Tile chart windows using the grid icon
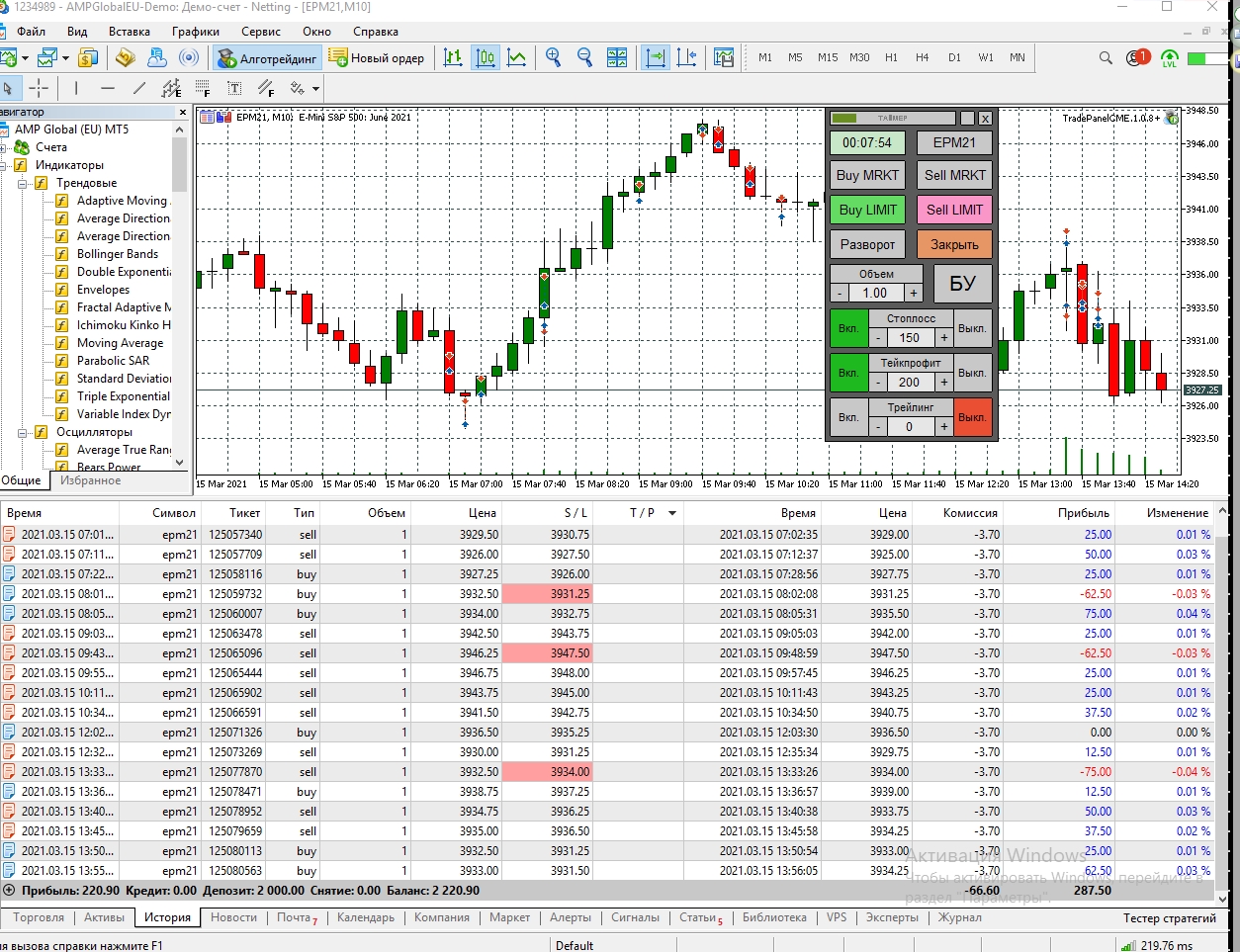The image size is (1240, 952). click(x=617, y=57)
